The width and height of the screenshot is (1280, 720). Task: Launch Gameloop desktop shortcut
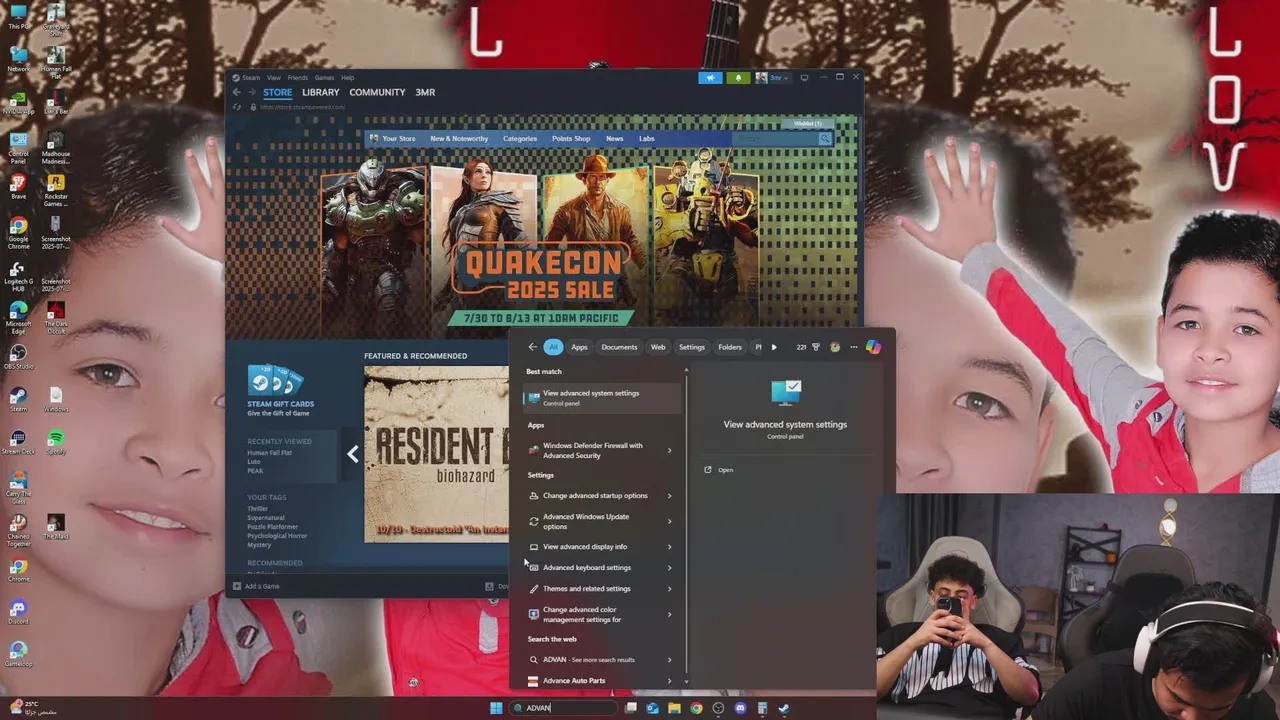(x=18, y=654)
